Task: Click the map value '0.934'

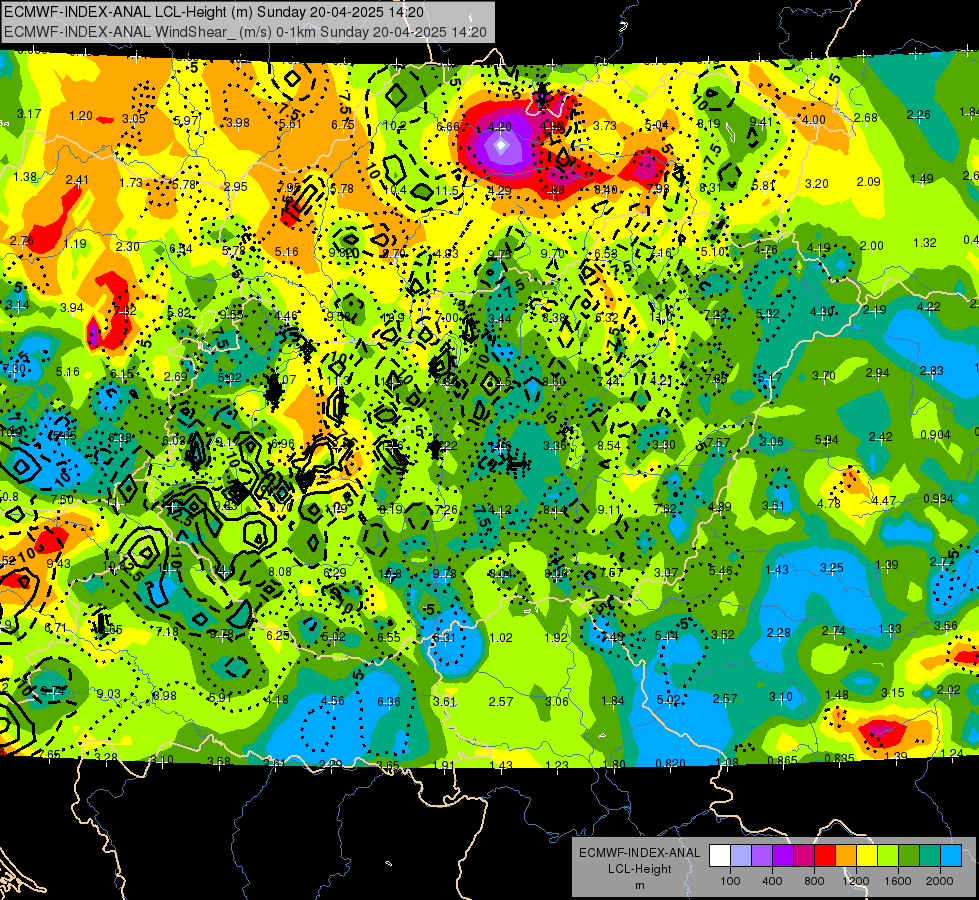Action: (938, 498)
